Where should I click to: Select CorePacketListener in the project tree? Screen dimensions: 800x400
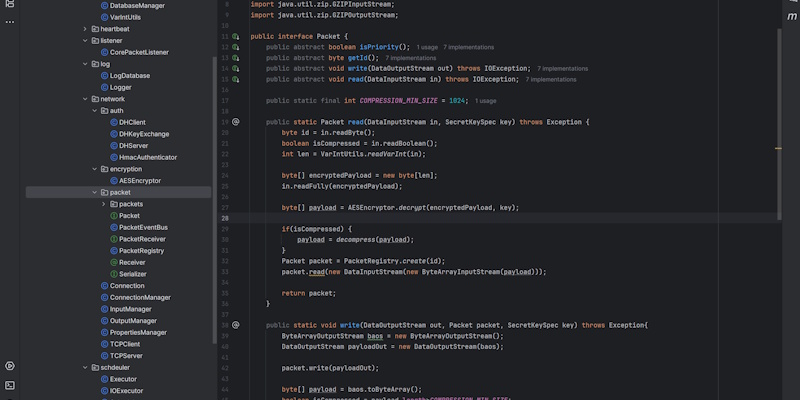(x=139, y=52)
